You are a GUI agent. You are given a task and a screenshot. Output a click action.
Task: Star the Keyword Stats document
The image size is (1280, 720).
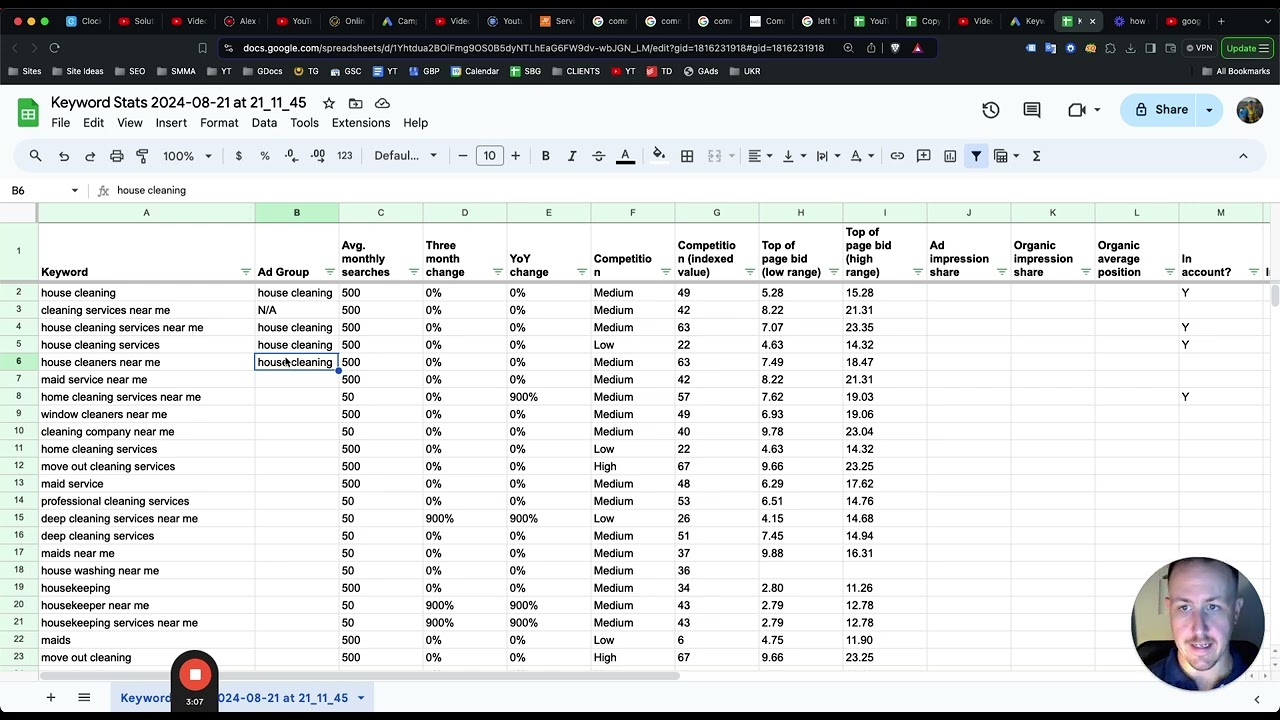click(x=329, y=103)
